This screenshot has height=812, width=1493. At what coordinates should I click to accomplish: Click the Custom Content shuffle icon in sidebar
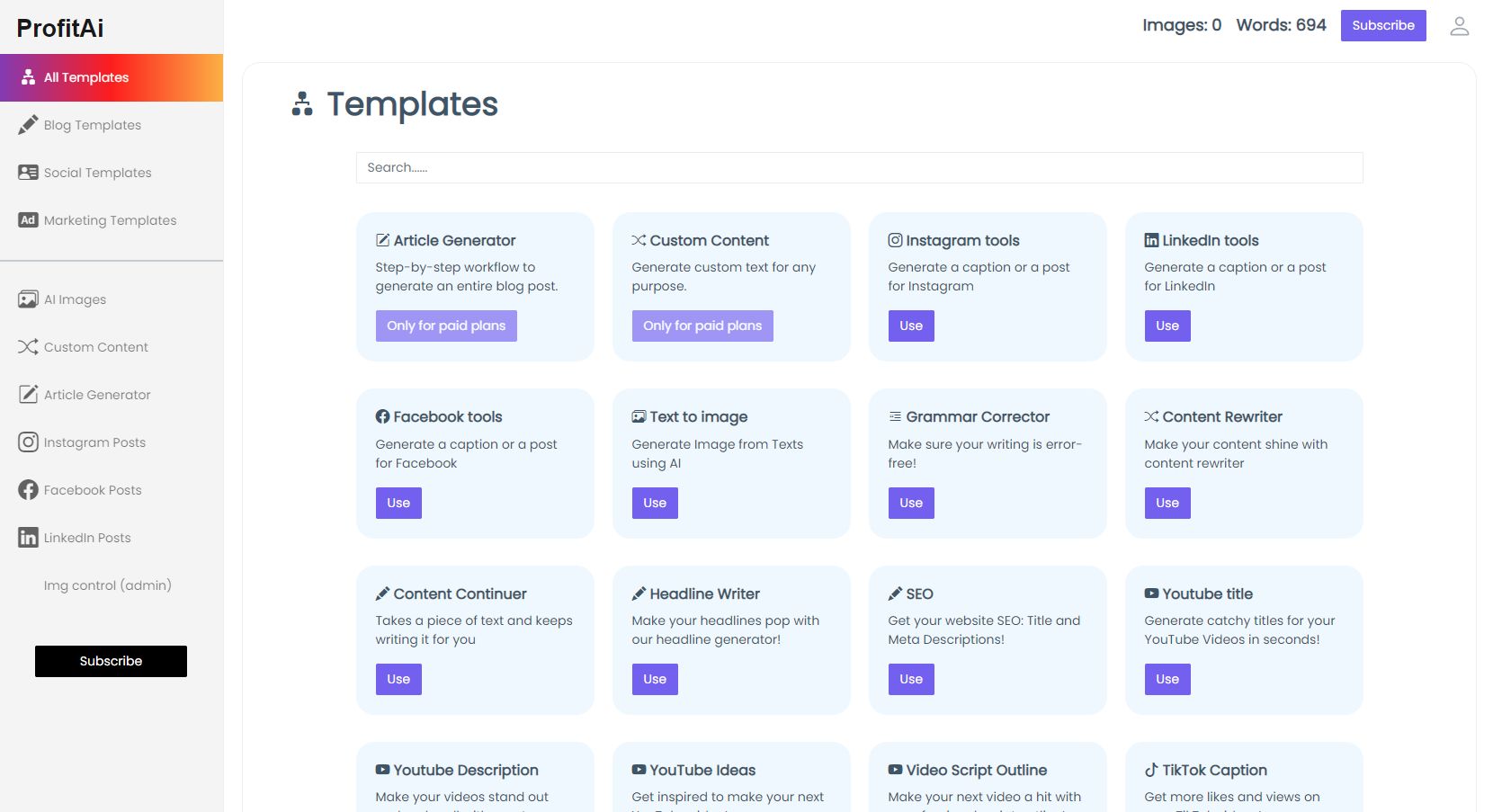tap(28, 347)
